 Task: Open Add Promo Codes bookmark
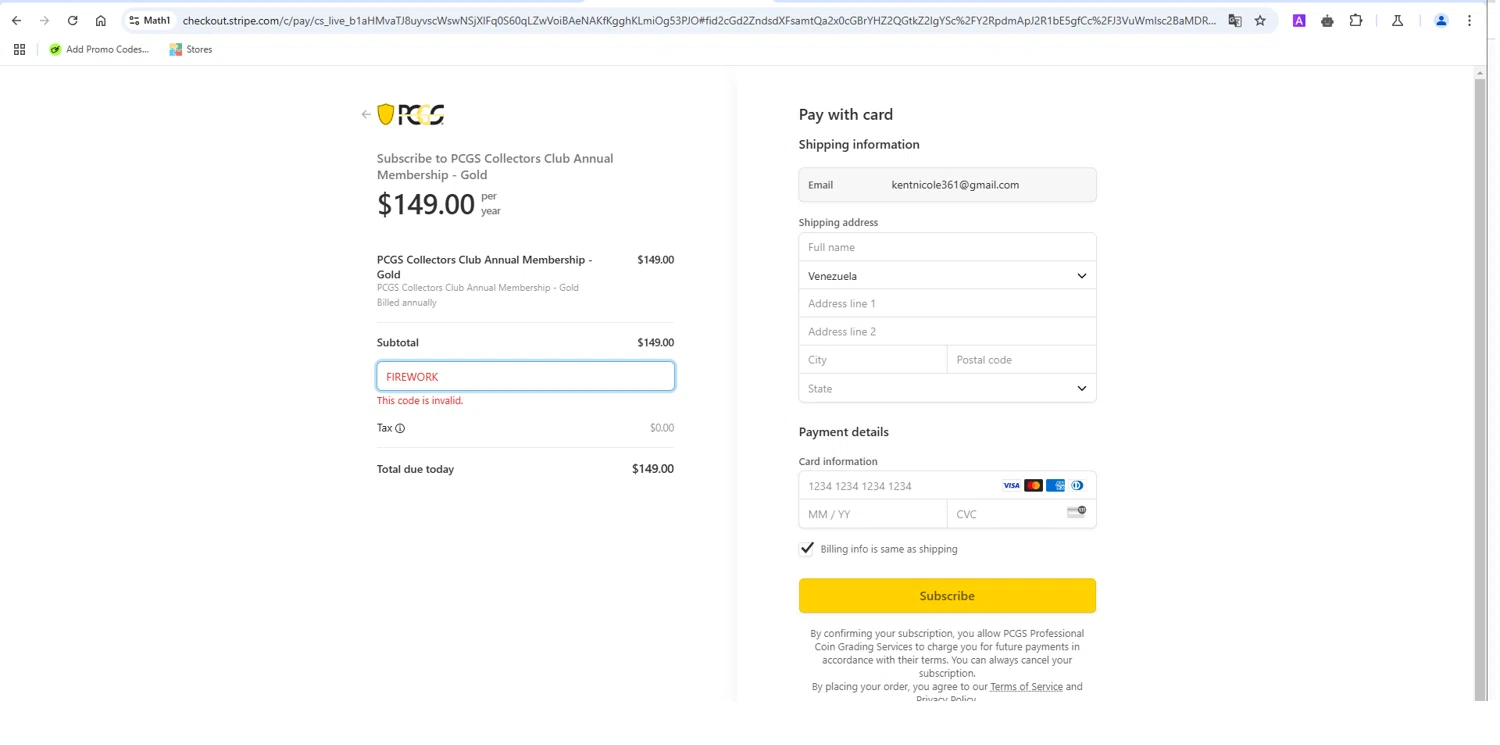click(x=99, y=49)
